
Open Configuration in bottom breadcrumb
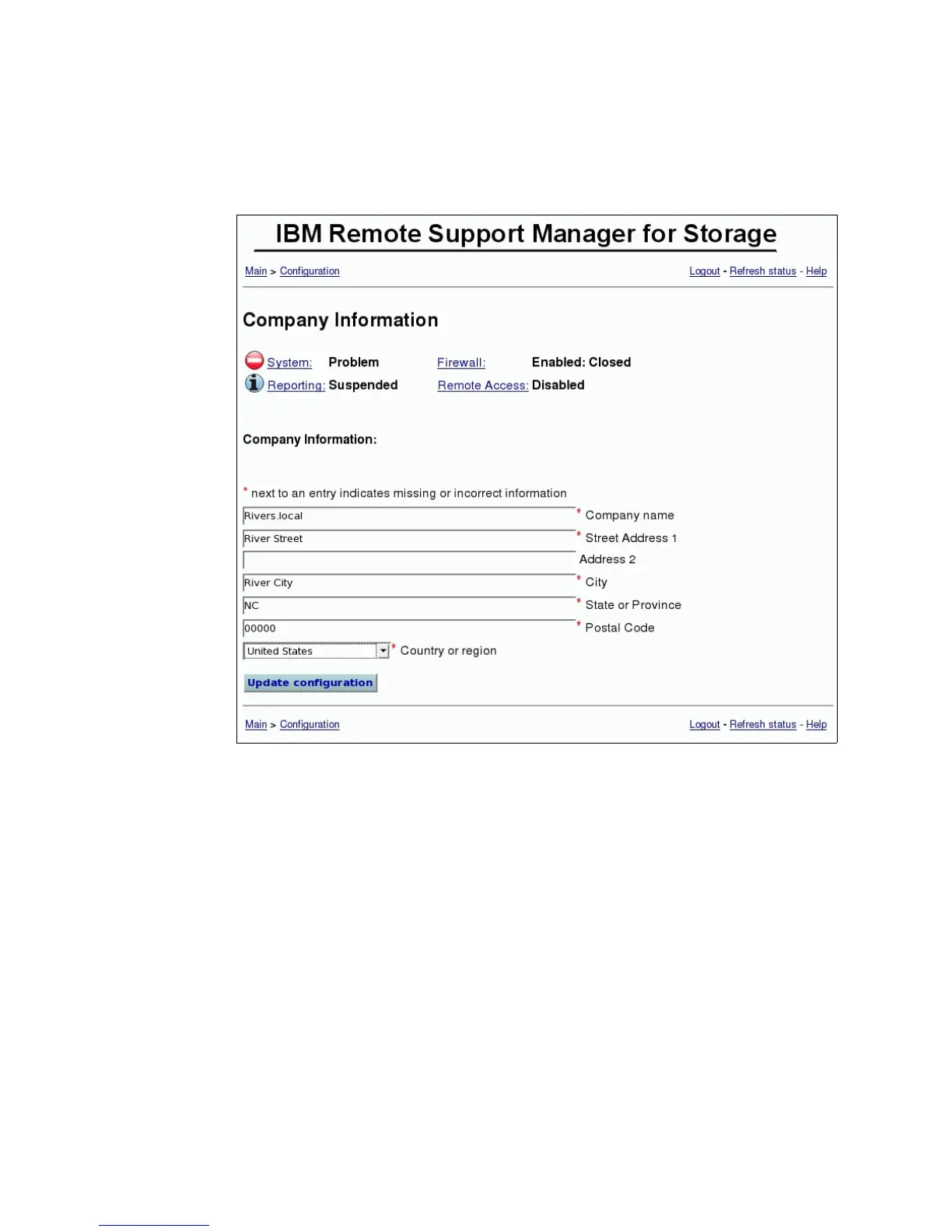tap(310, 724)
